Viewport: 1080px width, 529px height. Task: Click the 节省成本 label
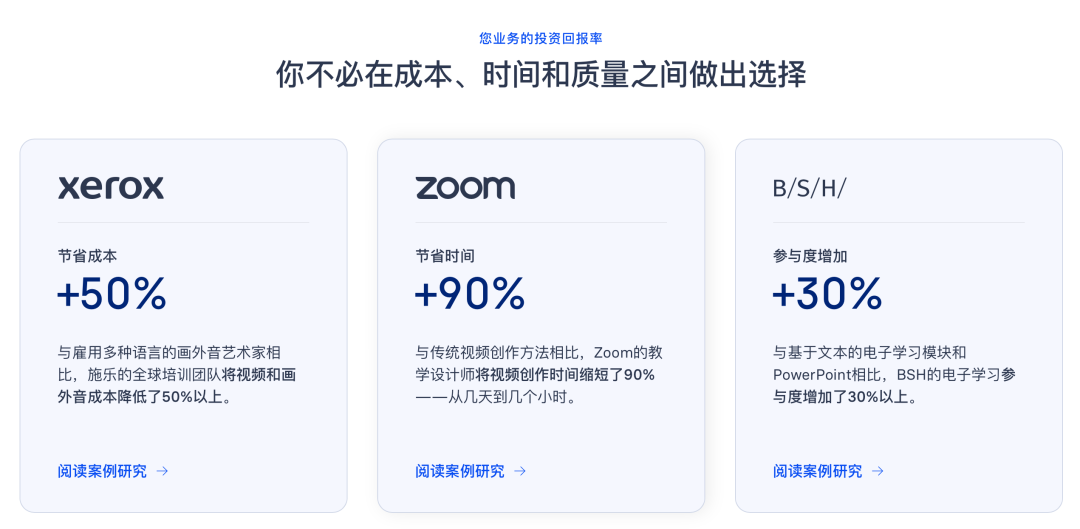point(87,256)
